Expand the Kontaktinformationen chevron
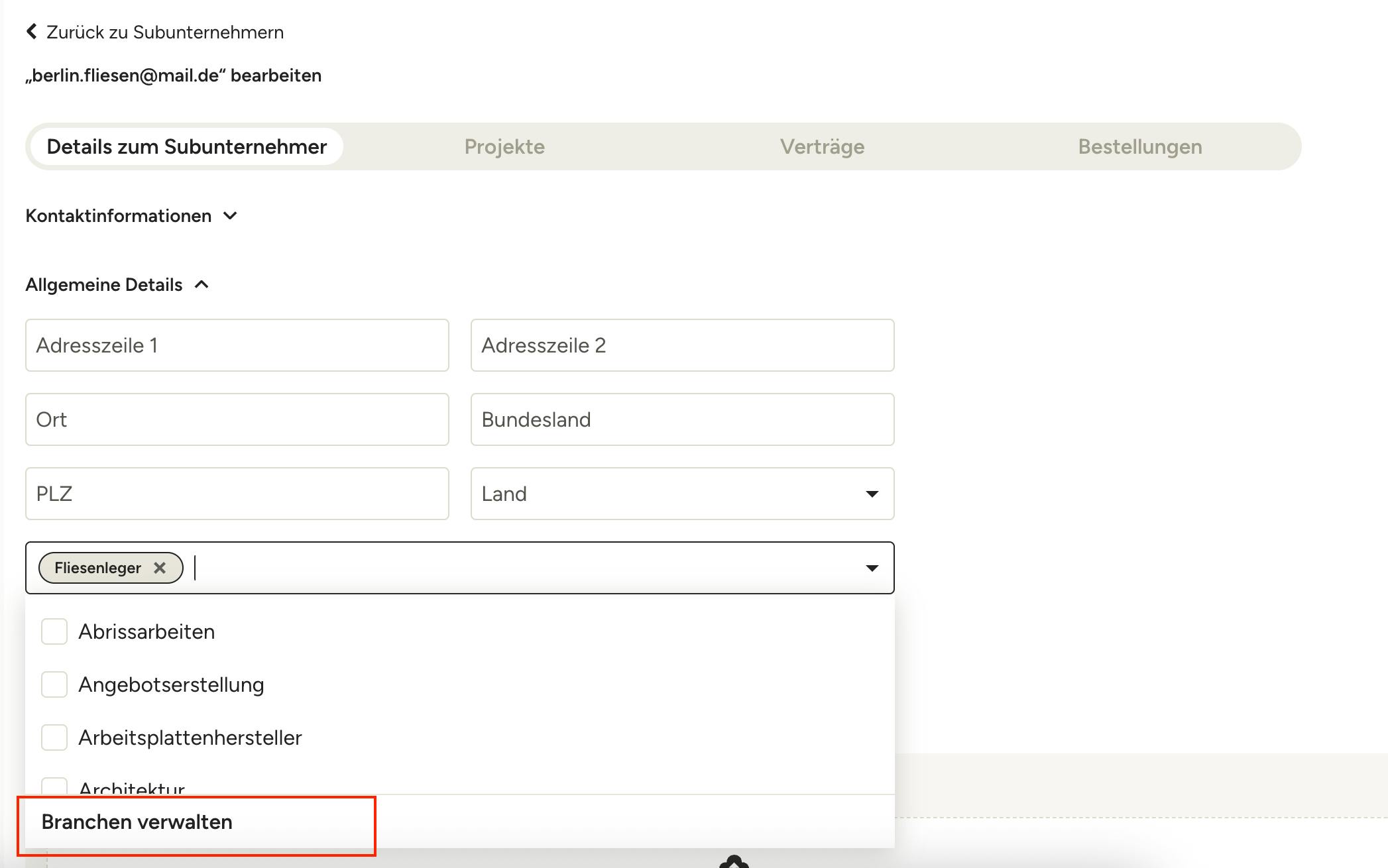 (x=230, y=215)
